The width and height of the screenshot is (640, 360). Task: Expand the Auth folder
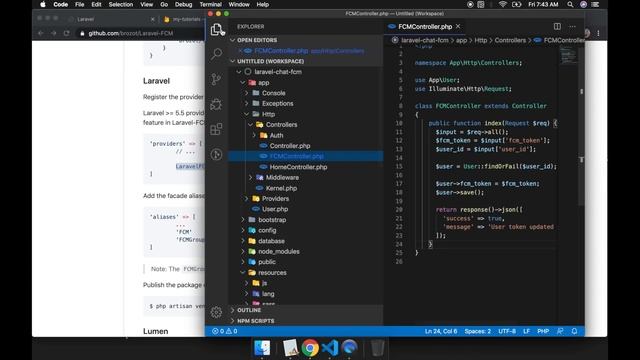tap(254, 135)
